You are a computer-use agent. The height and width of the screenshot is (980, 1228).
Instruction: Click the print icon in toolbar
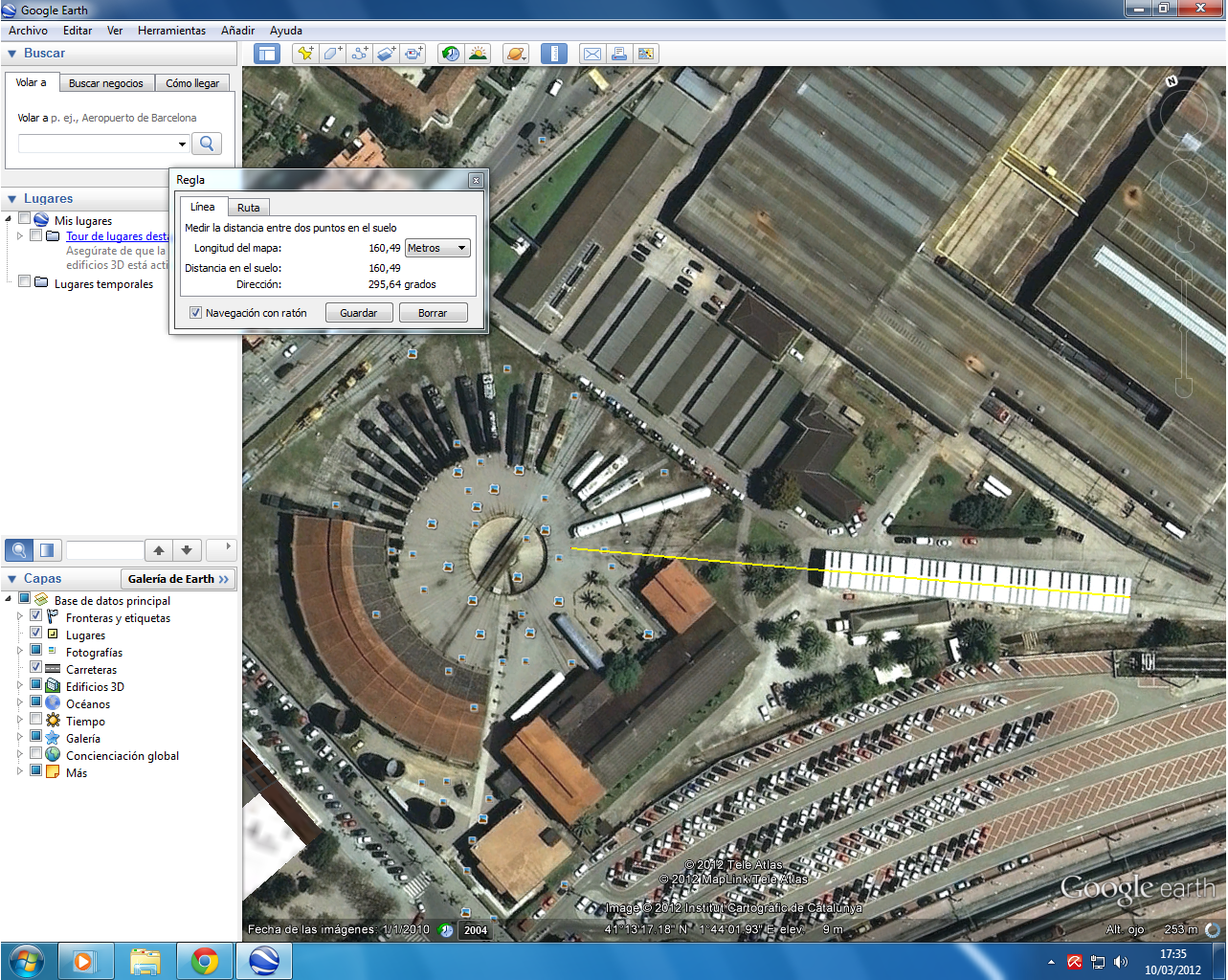coord(619,54)
